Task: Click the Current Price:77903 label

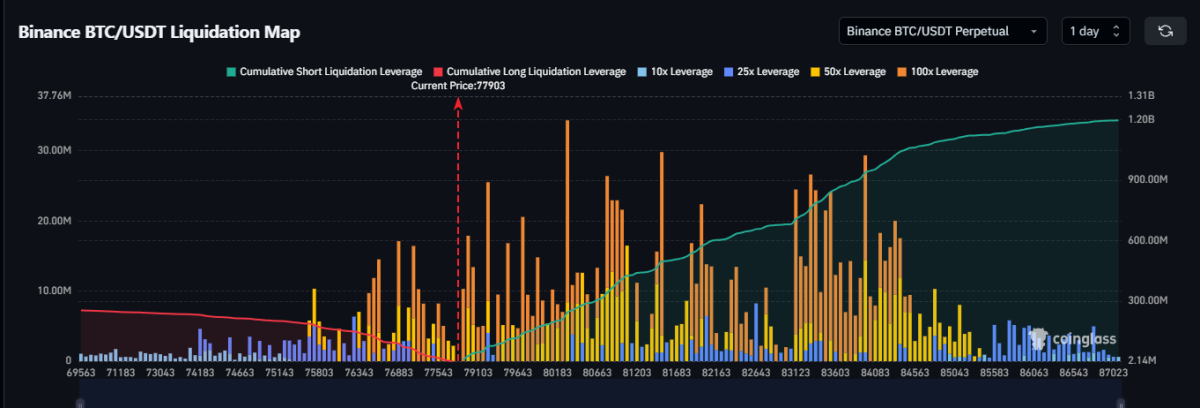Action: 459,86
